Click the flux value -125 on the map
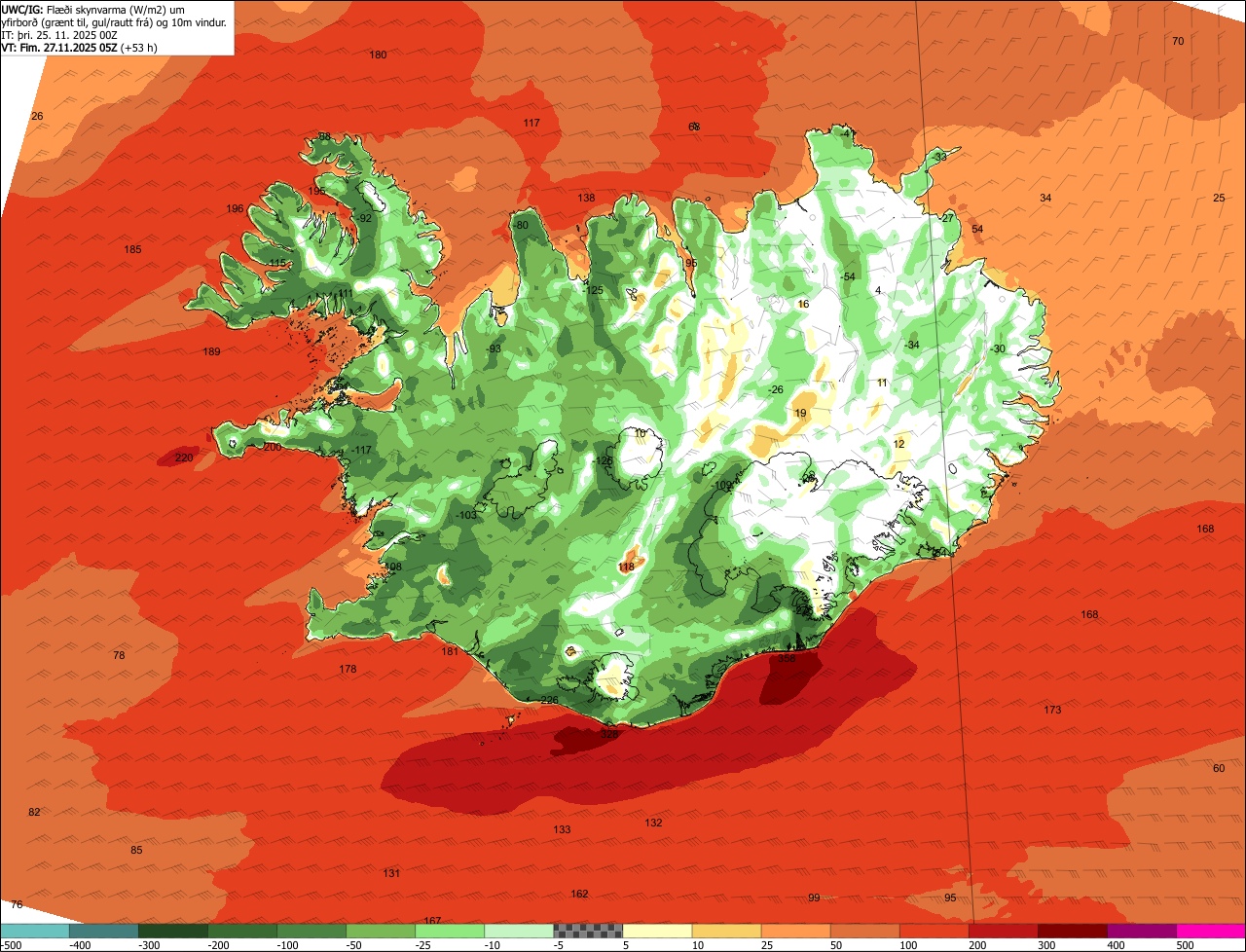Screen dimensions: 1246x952 click(592, 290)
